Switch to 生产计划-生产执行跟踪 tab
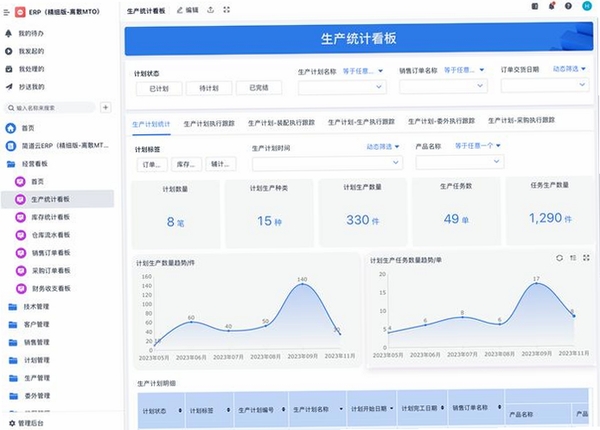600x430 pixels. (x=361, y=122)
